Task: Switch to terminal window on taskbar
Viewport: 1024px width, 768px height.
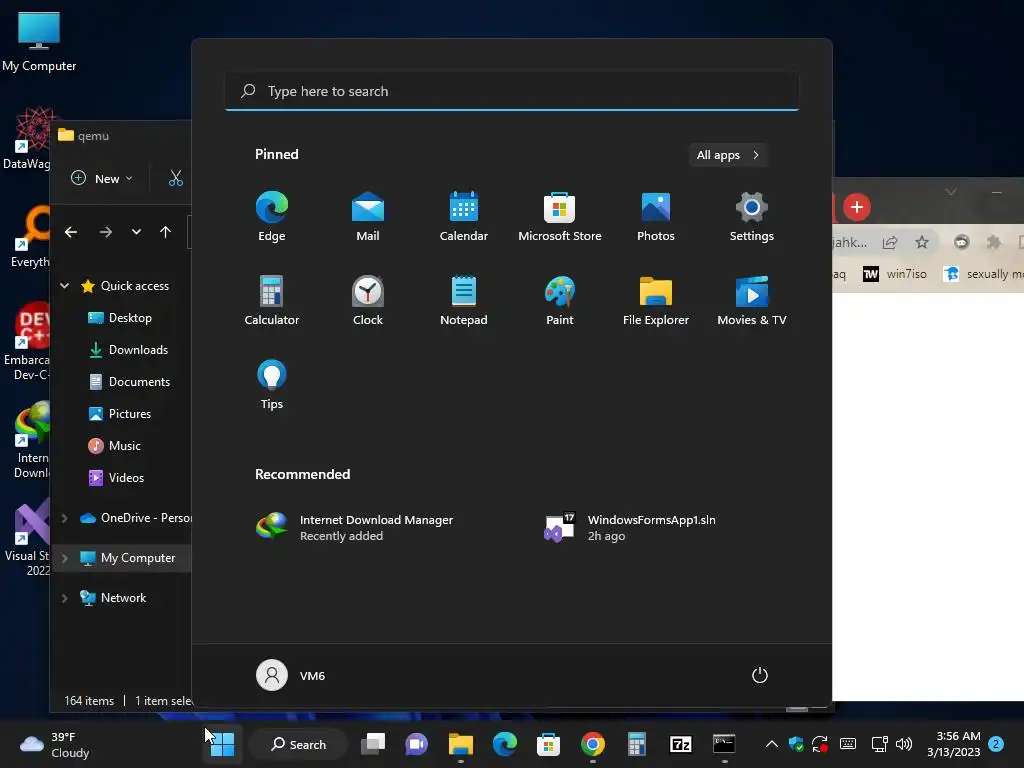Action: tap(724, 744)
